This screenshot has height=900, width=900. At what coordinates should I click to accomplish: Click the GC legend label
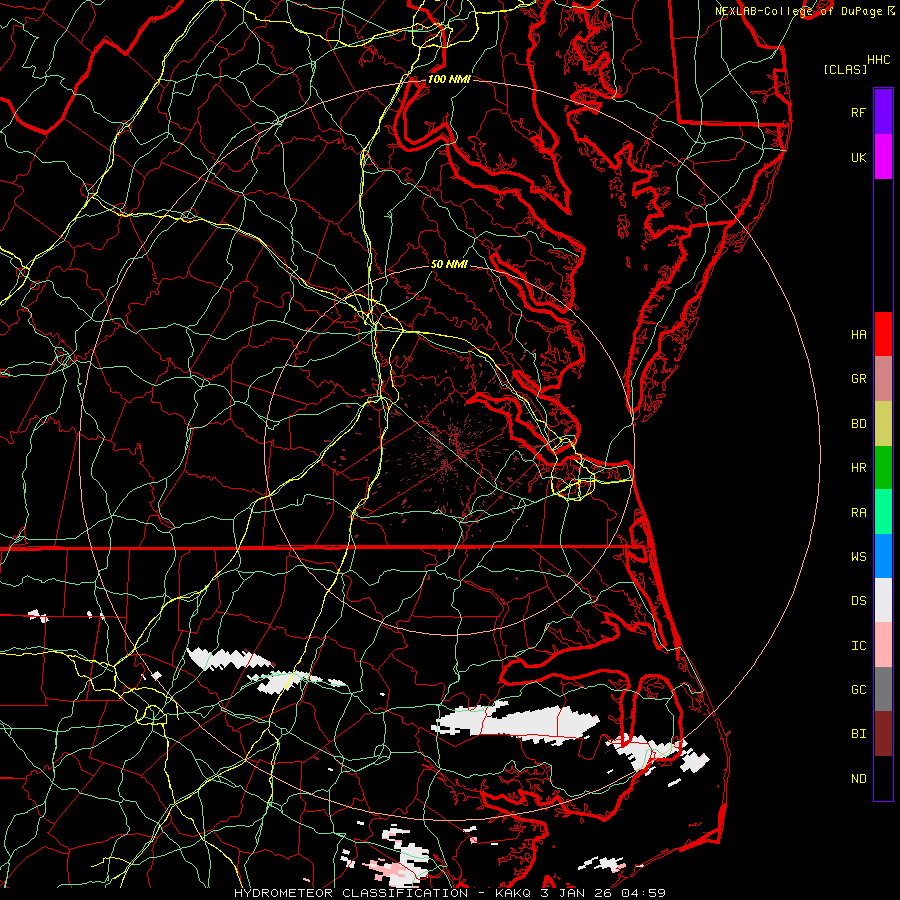(858, 690)
